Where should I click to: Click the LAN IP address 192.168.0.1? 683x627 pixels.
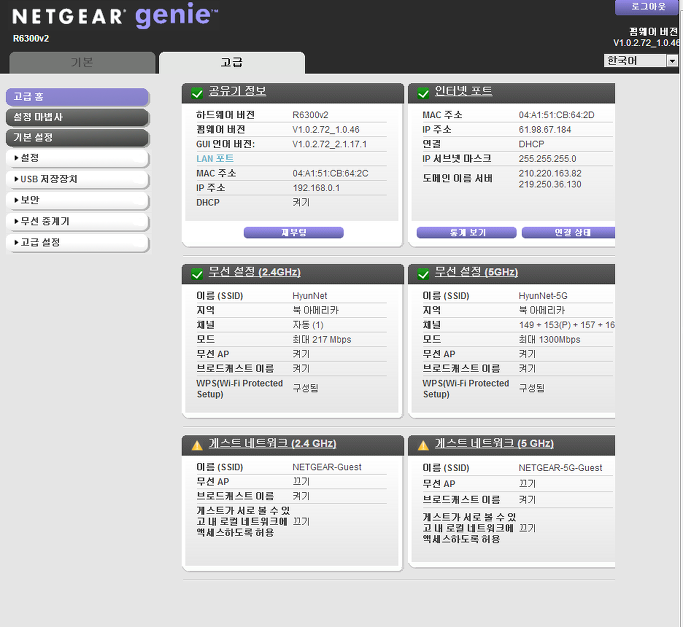point(316,188)
